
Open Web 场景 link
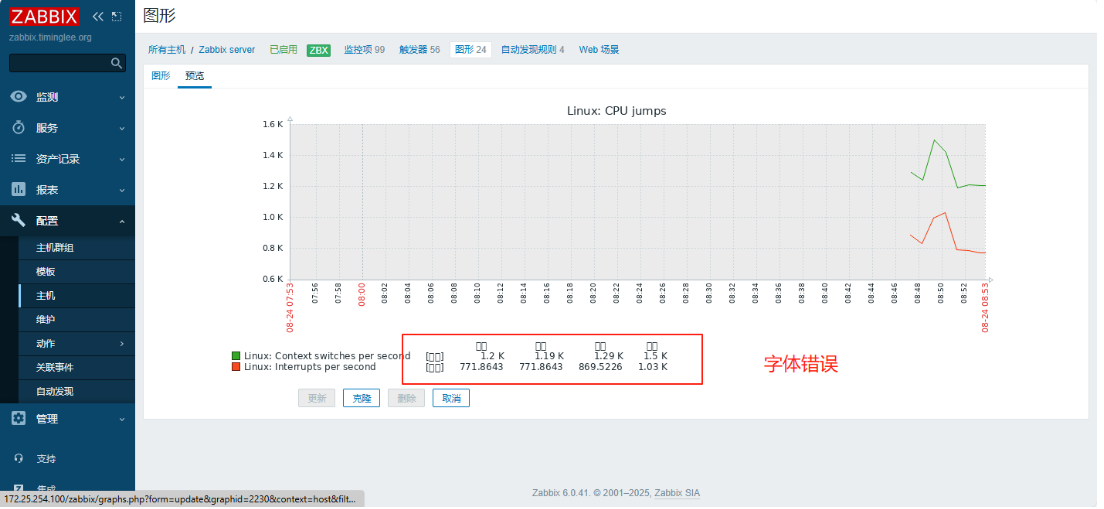599,50
